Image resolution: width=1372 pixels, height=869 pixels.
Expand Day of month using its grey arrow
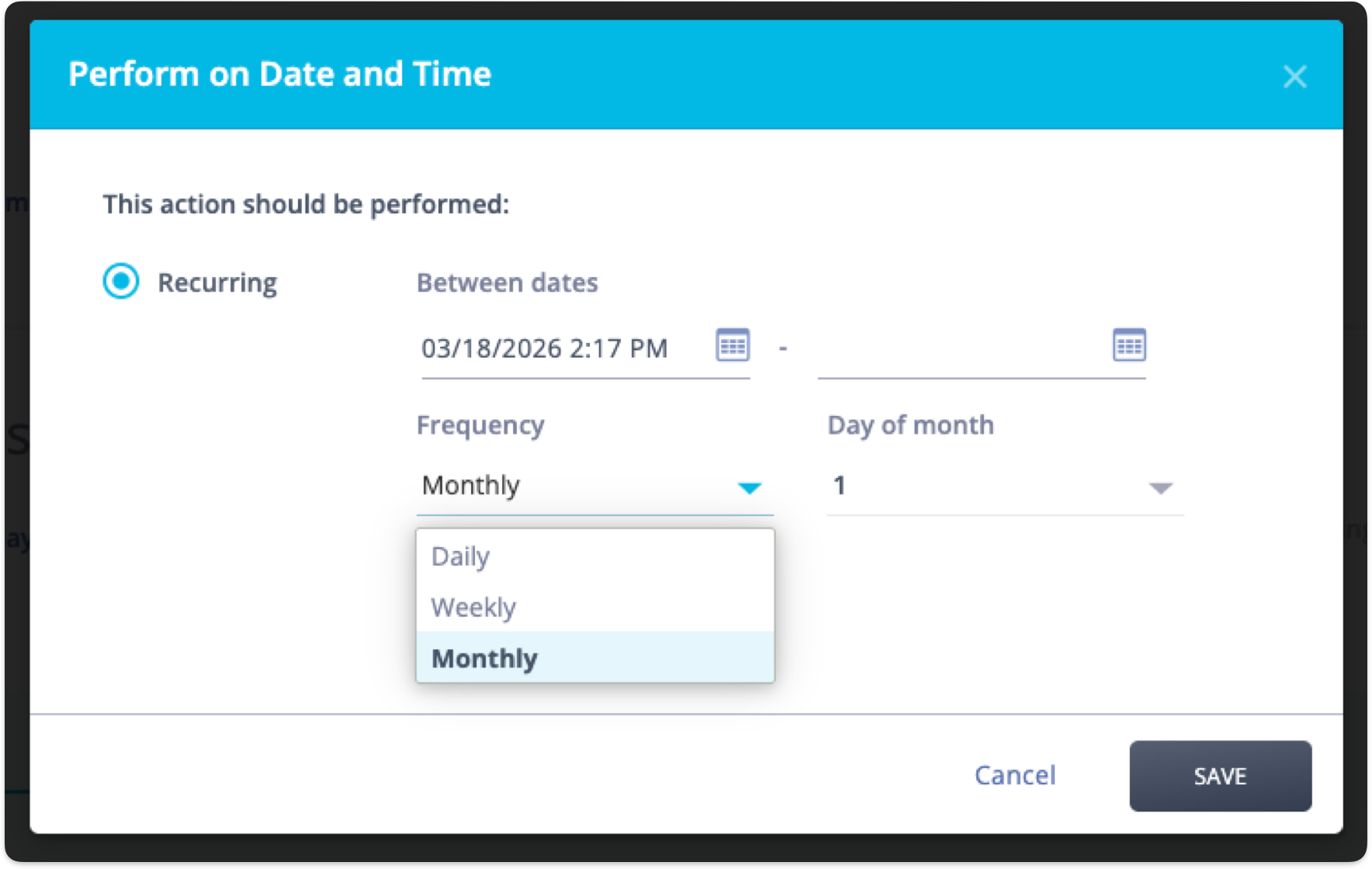1161,488
